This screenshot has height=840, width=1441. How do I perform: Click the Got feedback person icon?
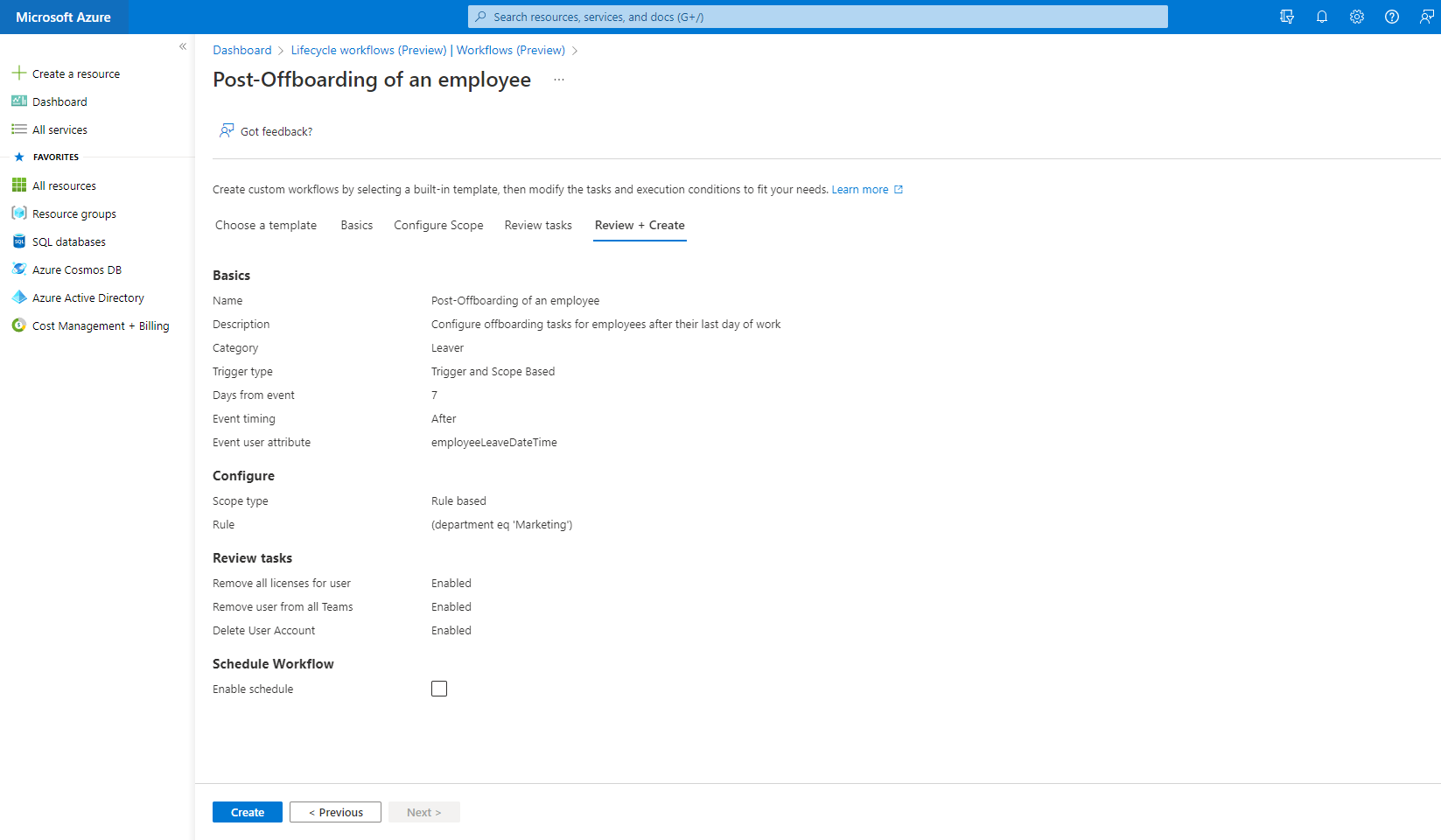point(227,131)
